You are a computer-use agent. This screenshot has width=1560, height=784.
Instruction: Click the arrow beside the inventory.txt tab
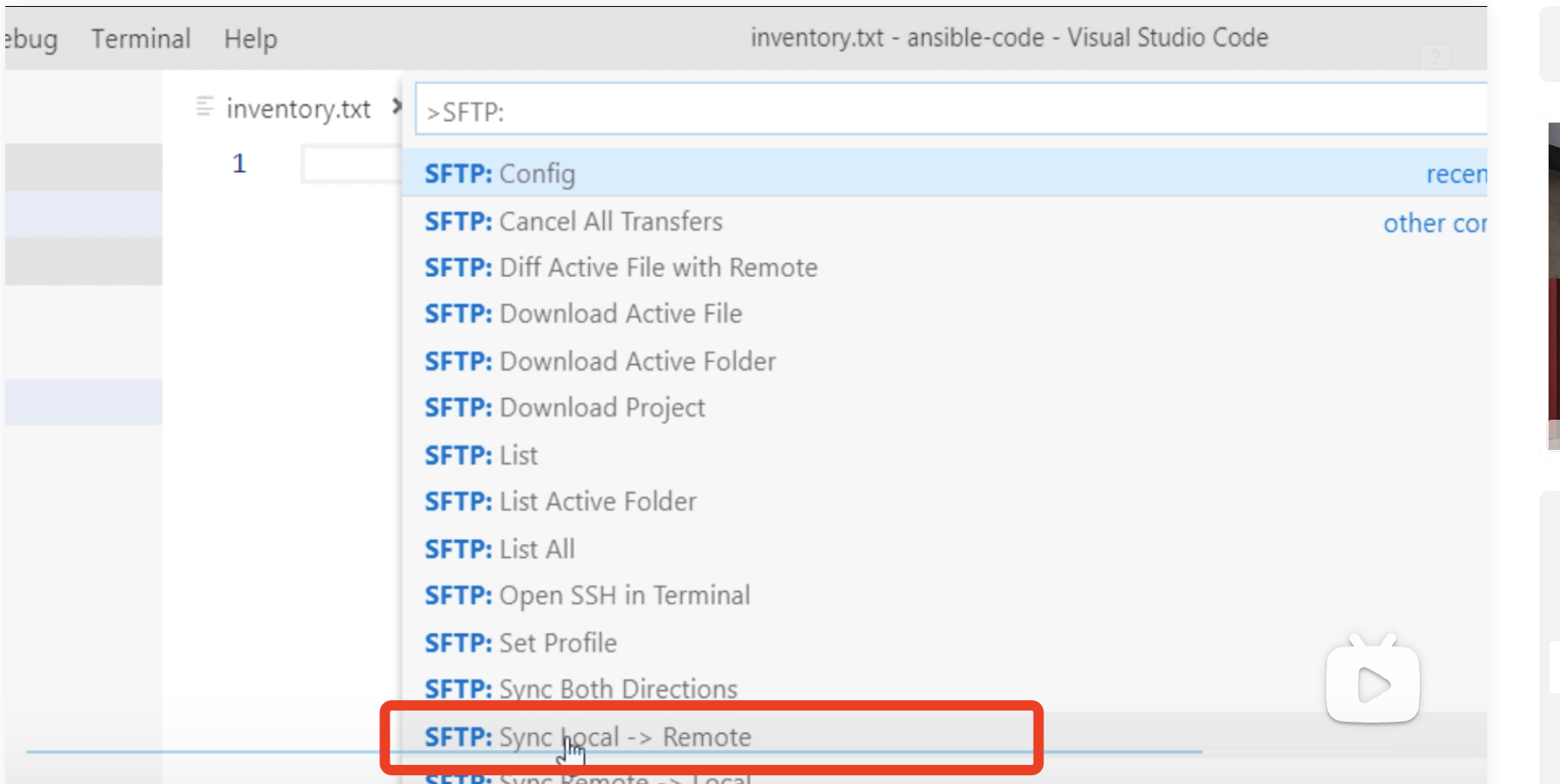tap(396, 106)
